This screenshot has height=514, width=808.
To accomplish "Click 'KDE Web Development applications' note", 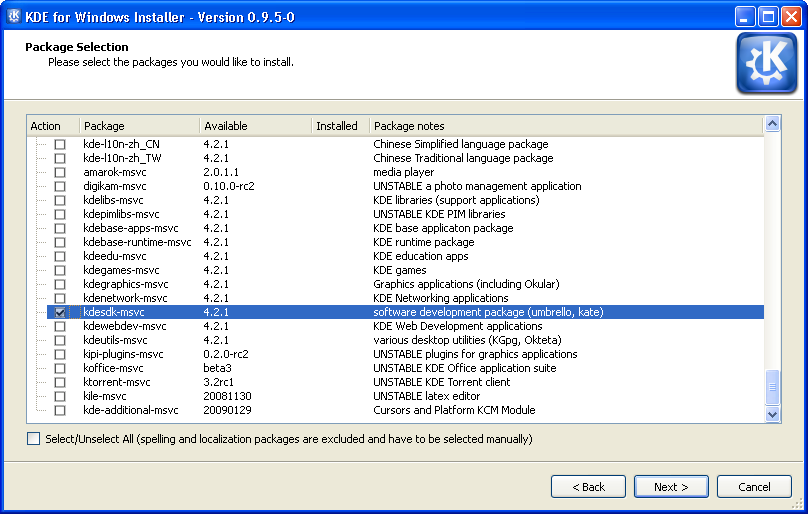I will point(458,326).
